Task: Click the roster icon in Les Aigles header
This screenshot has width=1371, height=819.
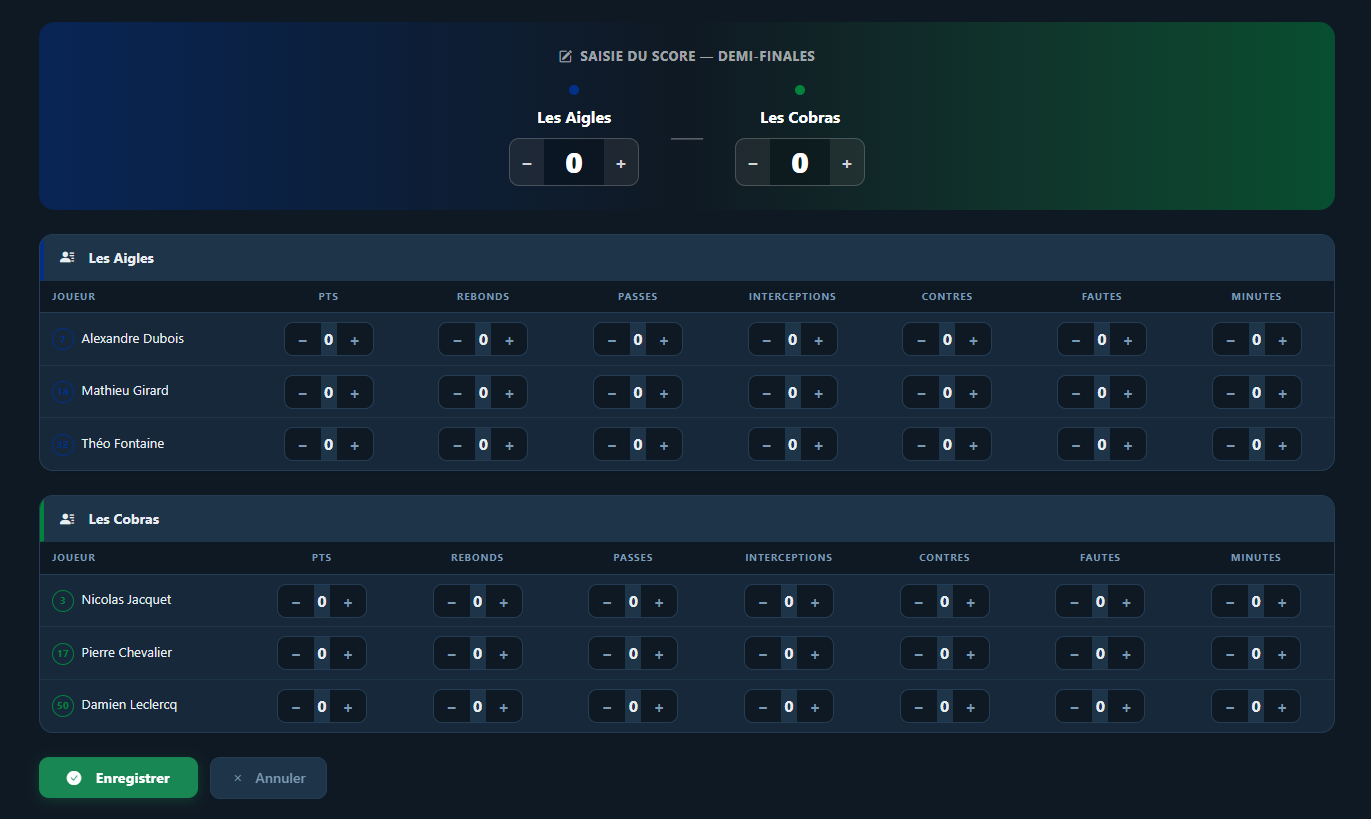Action: pyautogui.click(x=67, y=258)
